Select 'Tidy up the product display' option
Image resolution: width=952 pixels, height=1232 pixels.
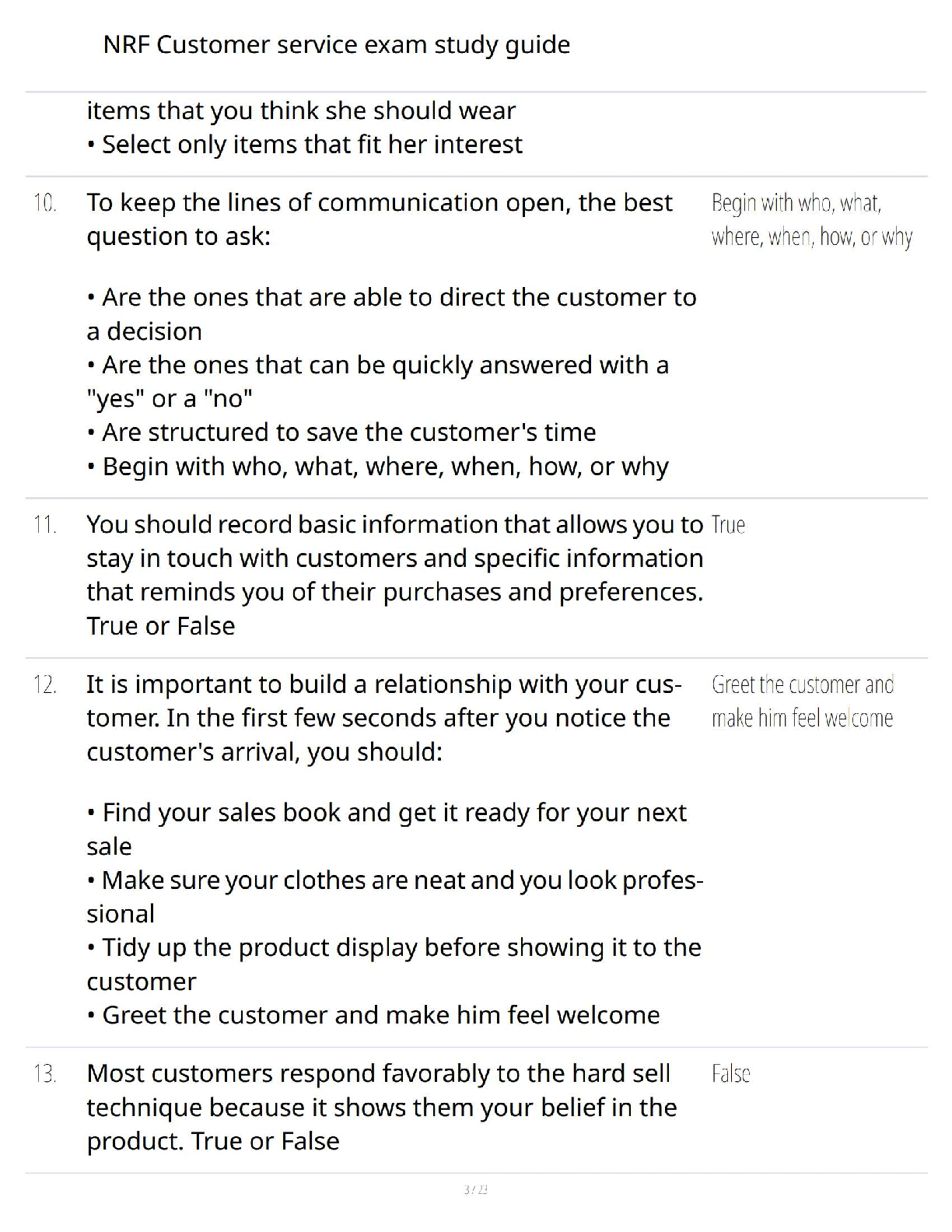click(x=394, y=964)
